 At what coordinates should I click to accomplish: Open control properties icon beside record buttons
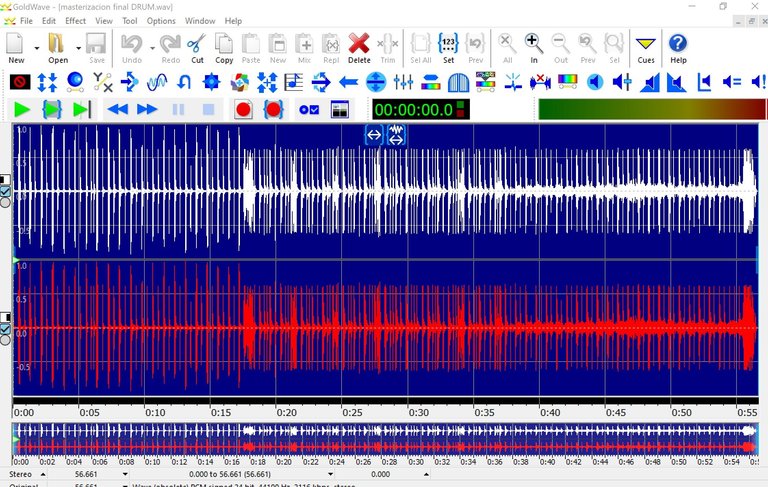click(309, 110)
